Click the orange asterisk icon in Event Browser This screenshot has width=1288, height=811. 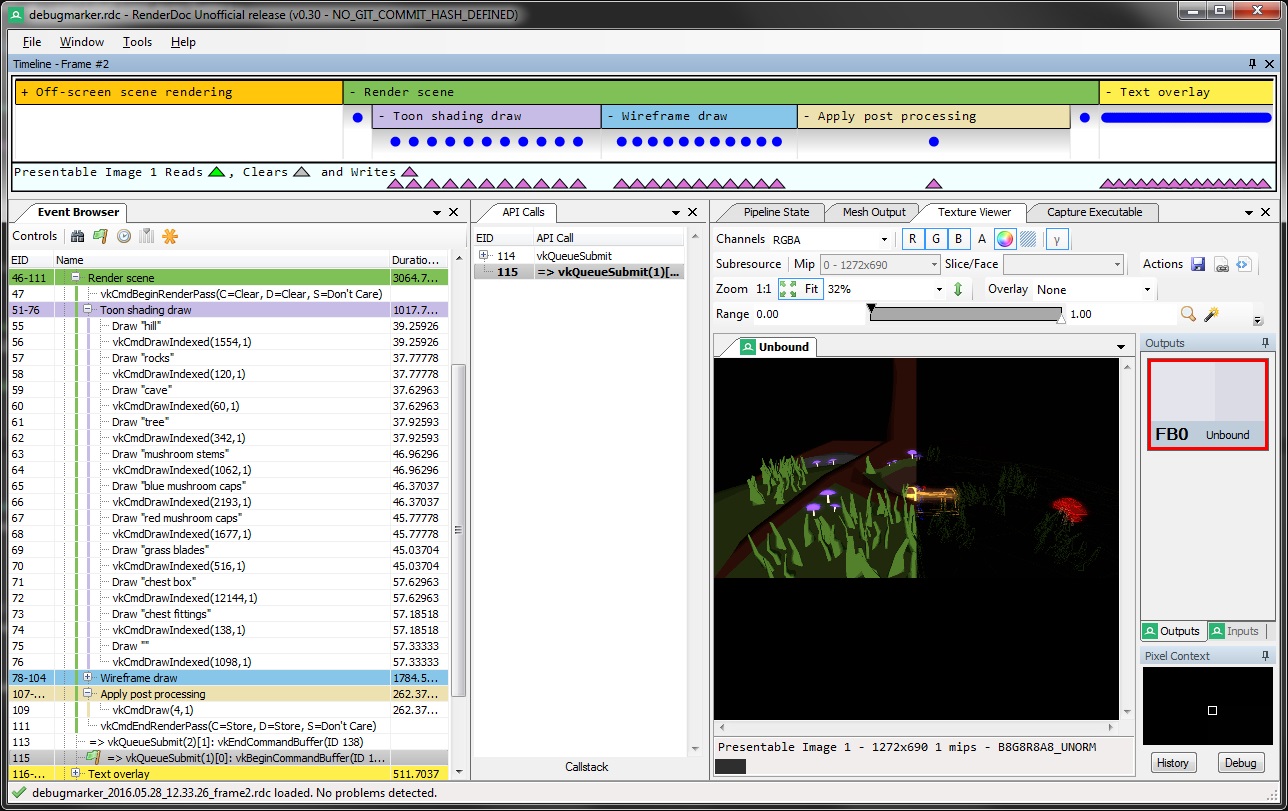pos(170,237)
